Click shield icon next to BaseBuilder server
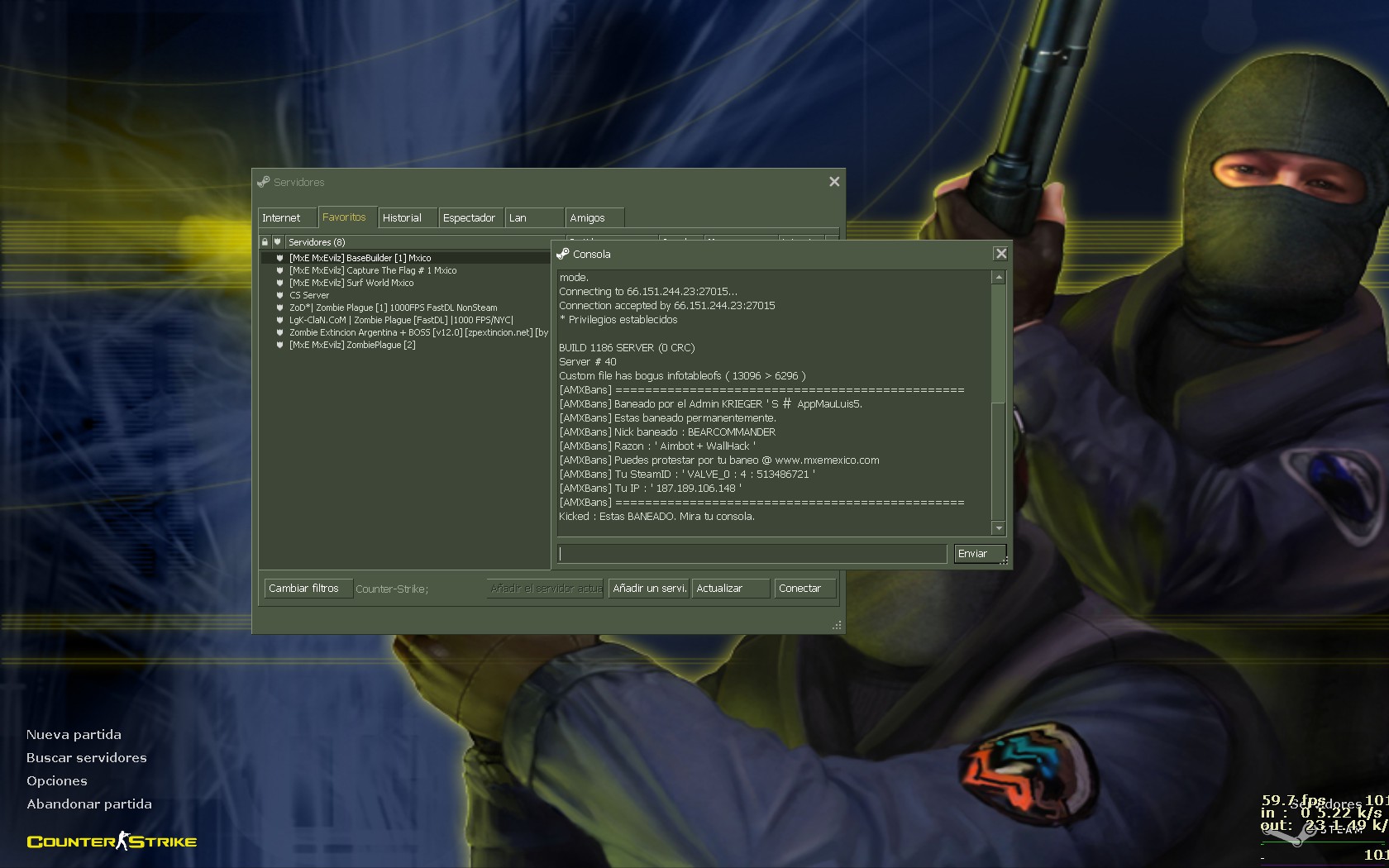Image resolution: width=1389 pixels, height=868 pixels. tap(280, 258)
